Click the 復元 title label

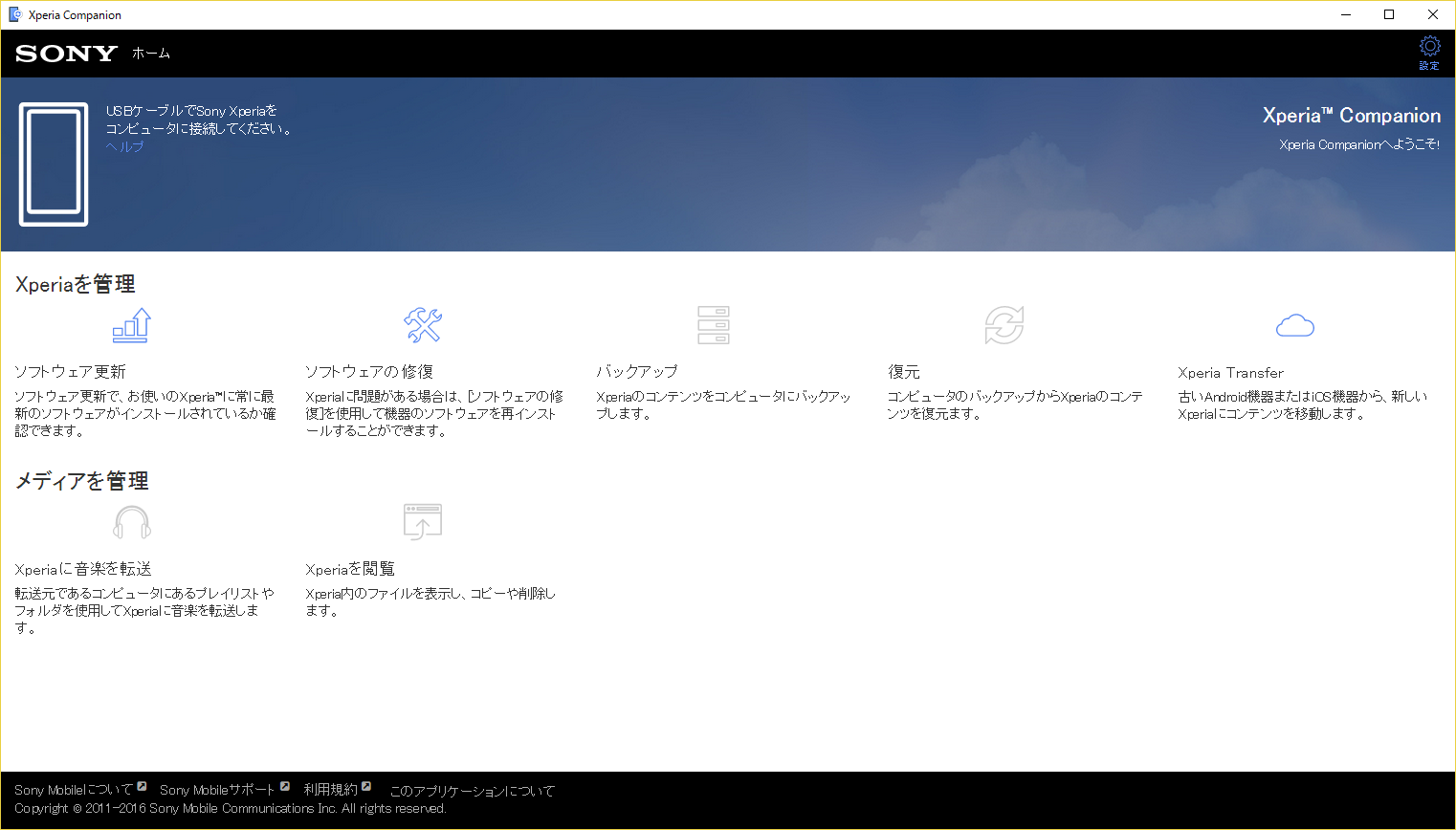pyautogui.click(x=903, y=372)
